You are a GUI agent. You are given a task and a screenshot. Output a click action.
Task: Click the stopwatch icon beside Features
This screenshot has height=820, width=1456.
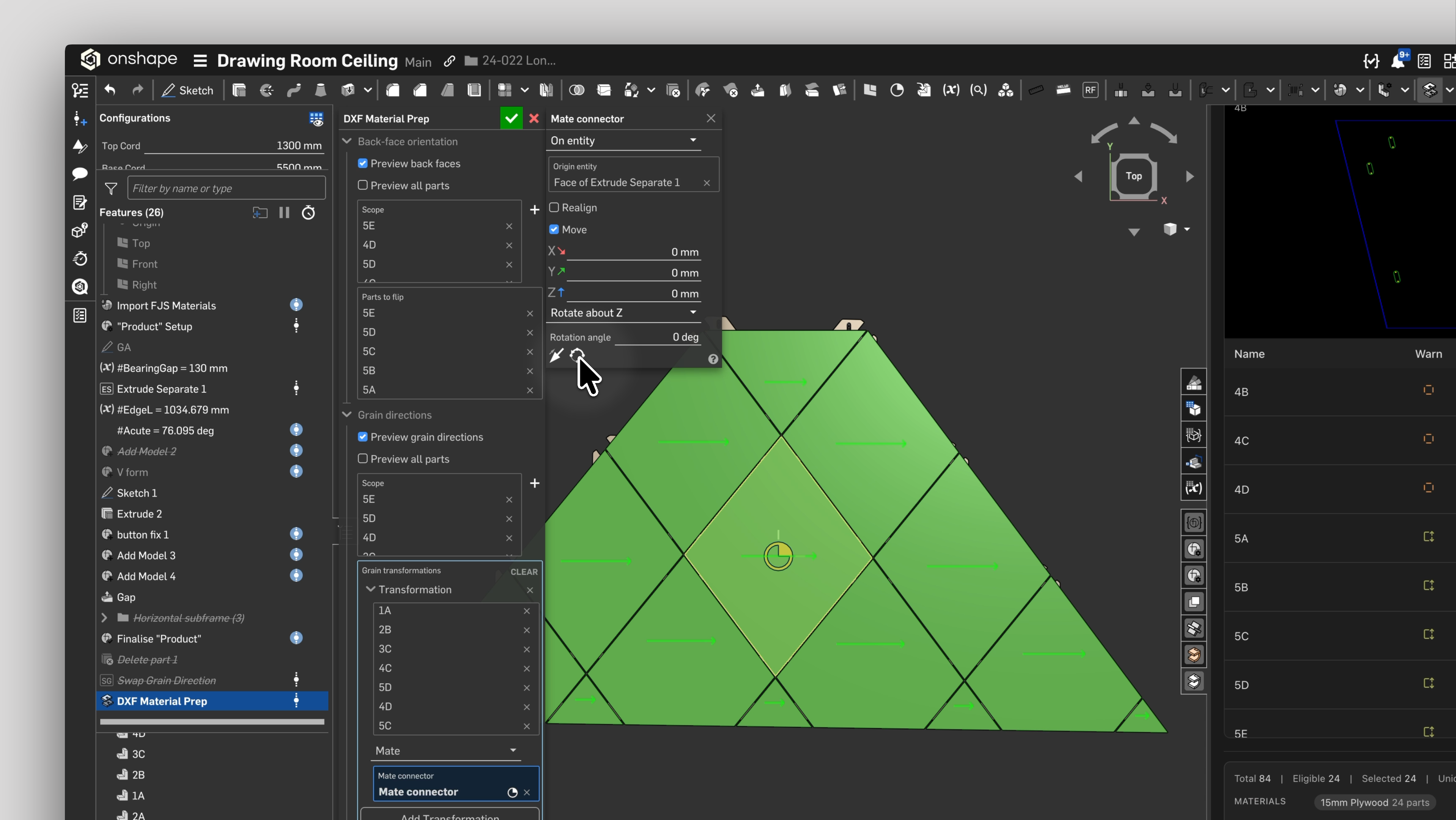tap(309, 213)
